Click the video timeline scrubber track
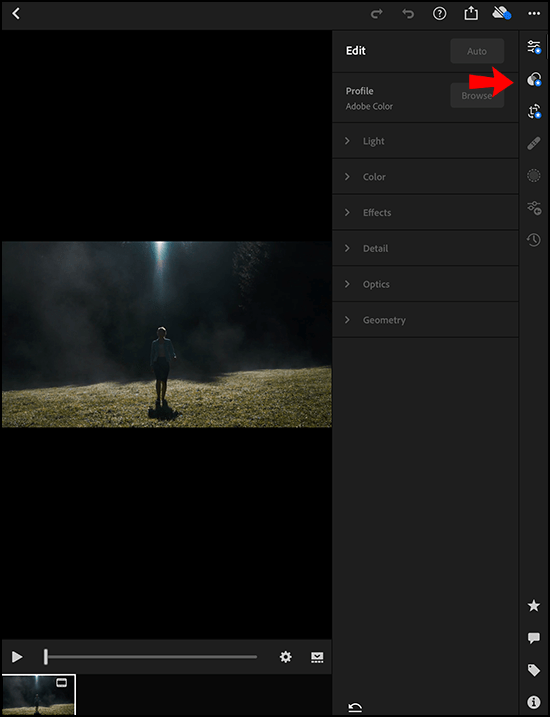Viewport: 550px width, 717px height. coord(151,657)
